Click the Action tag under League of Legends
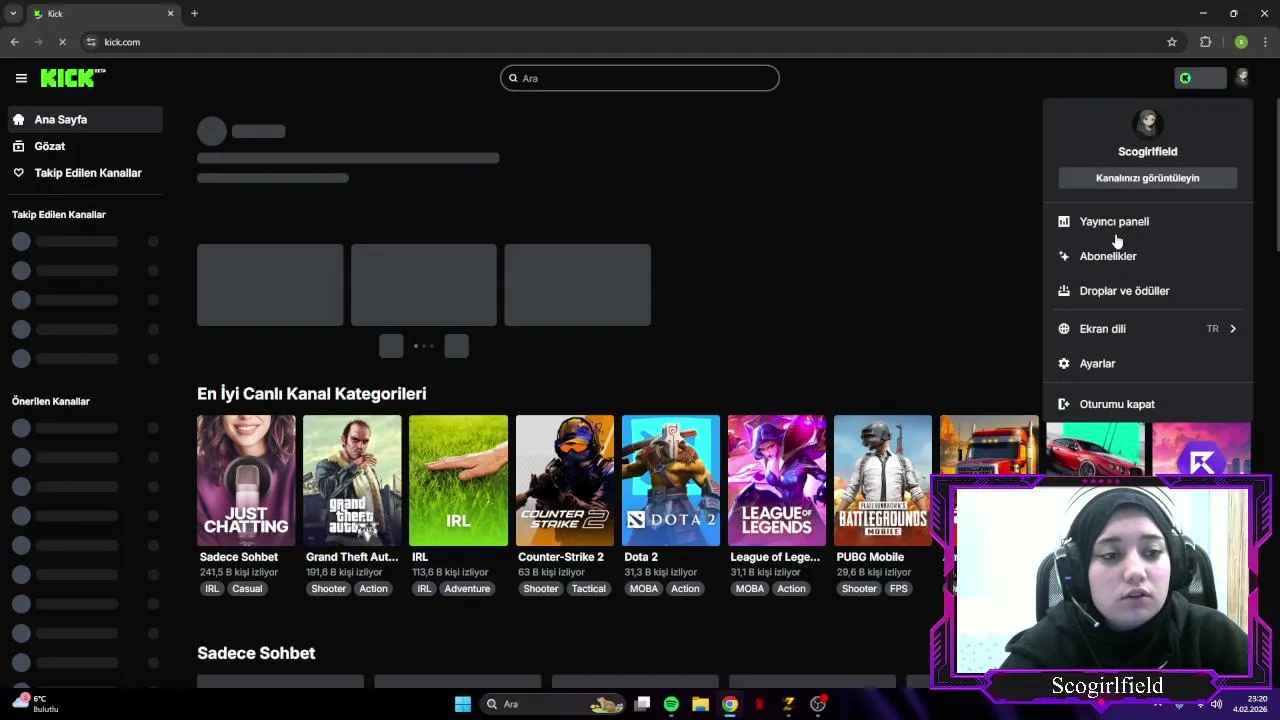Viewport: 1280px width, 720px height. click(791, 589)
